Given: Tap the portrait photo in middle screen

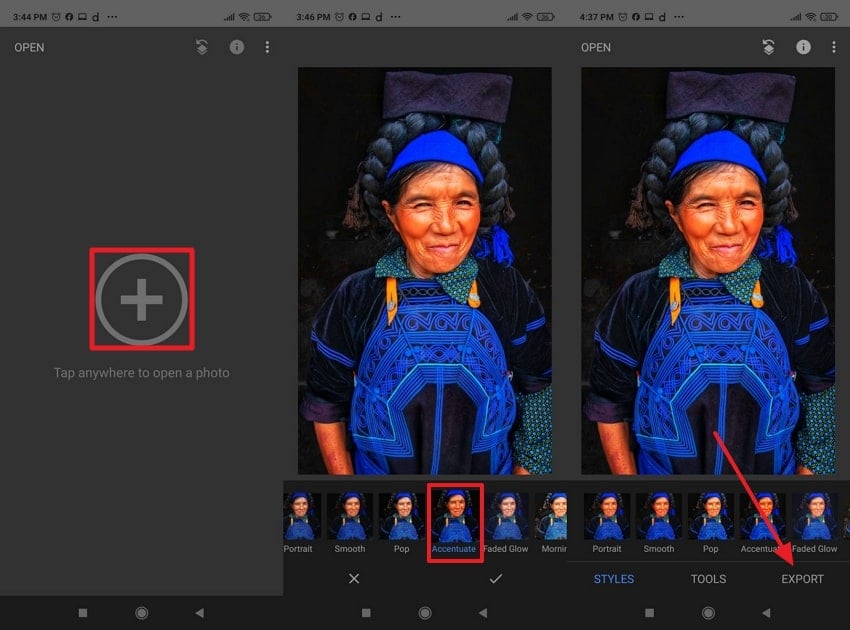Looking at the screenshot, I should click(x=425, y=271).
